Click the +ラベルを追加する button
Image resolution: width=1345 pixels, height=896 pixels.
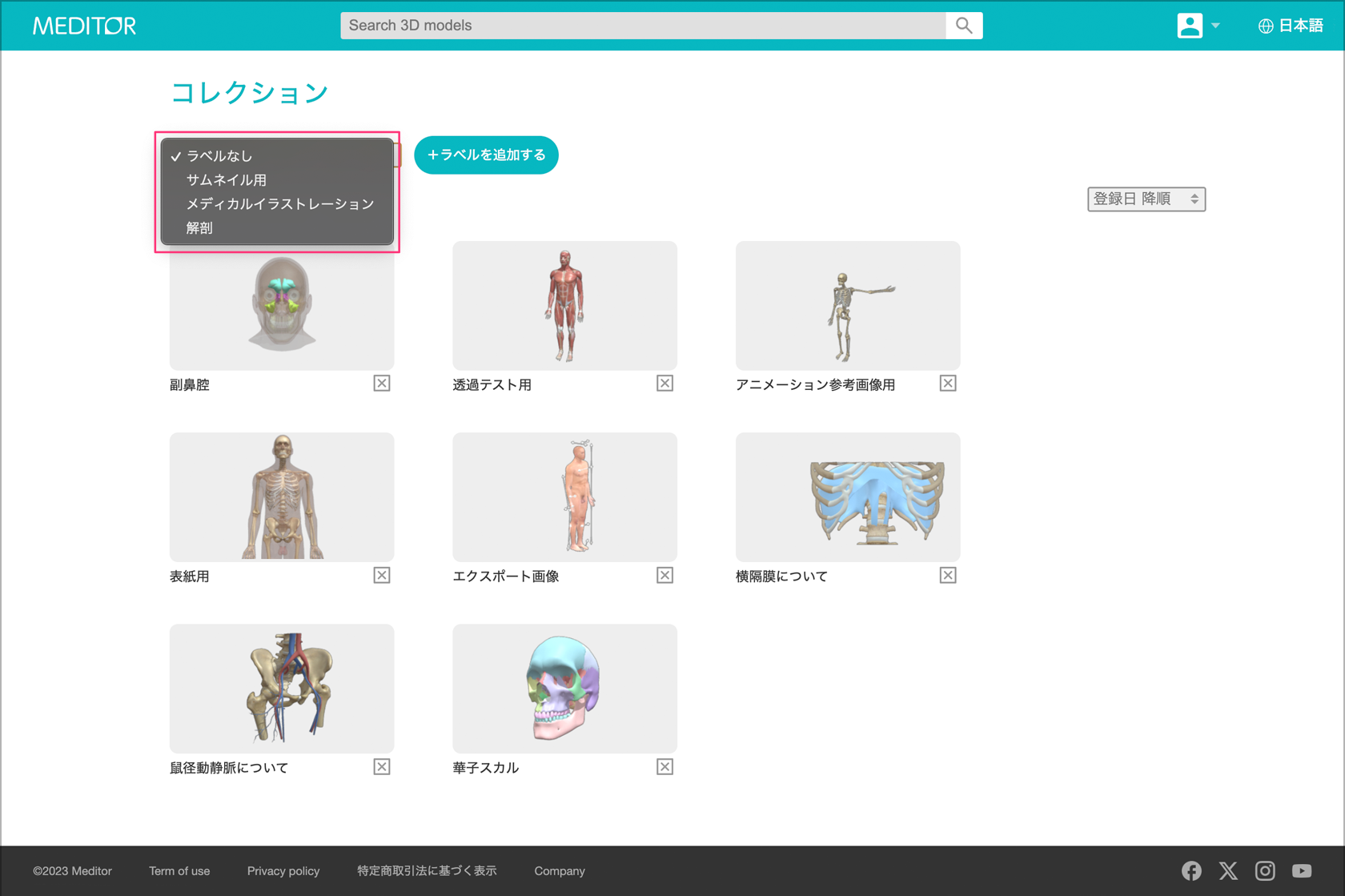click(486, 155)
